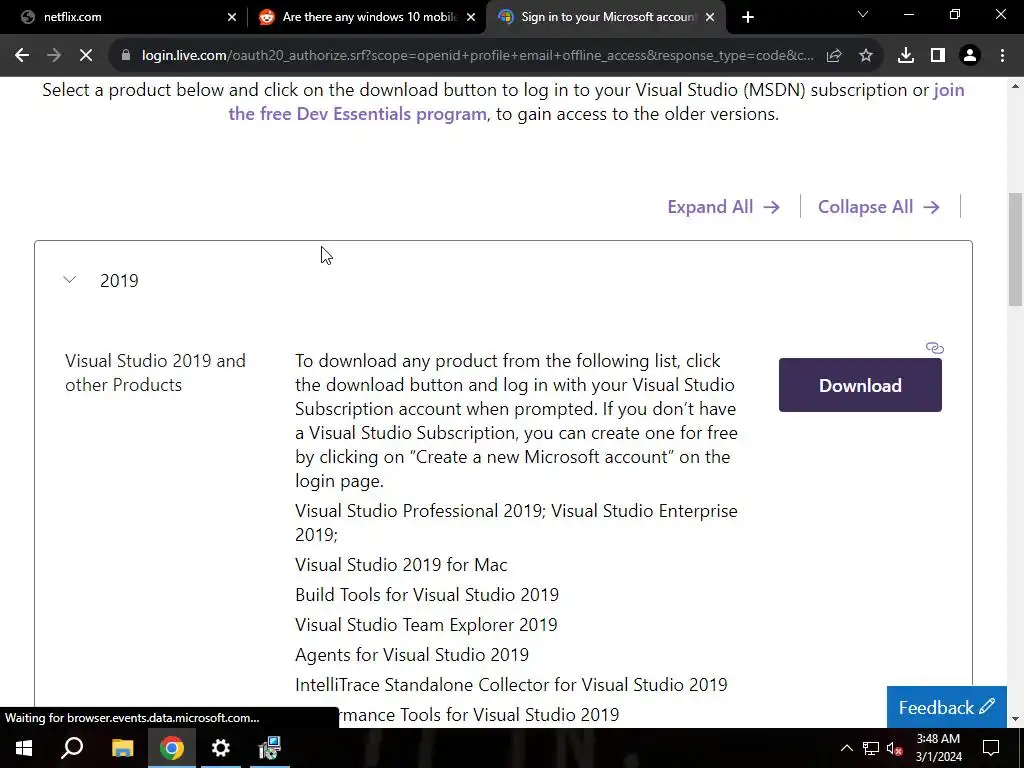
Task: Select the text Visual Studio Team Explorer 2019
Action: (x=426, y=625)
